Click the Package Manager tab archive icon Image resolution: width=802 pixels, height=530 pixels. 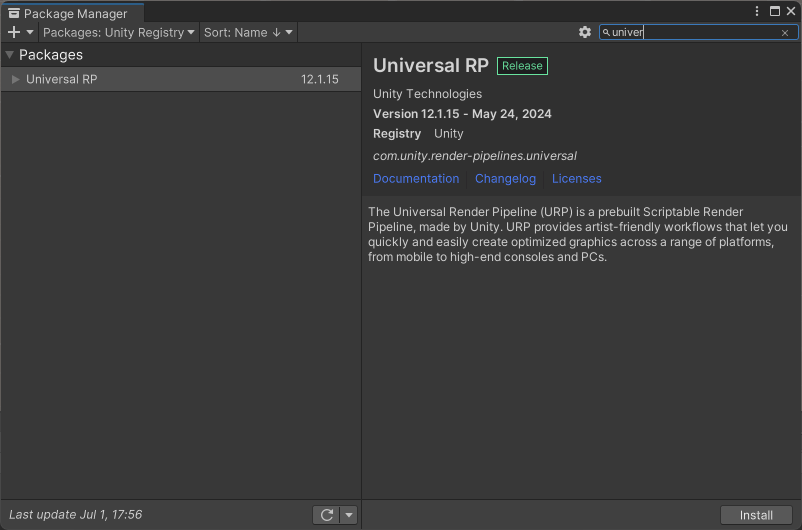14,13
